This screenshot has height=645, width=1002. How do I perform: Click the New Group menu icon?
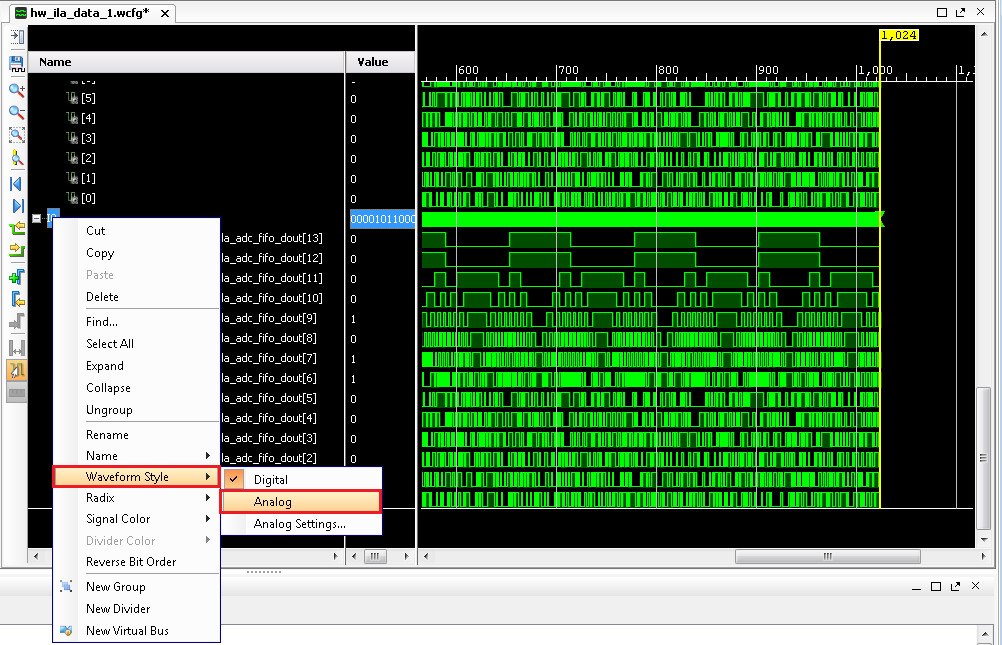pyautogui.click(x=66, y=586)
